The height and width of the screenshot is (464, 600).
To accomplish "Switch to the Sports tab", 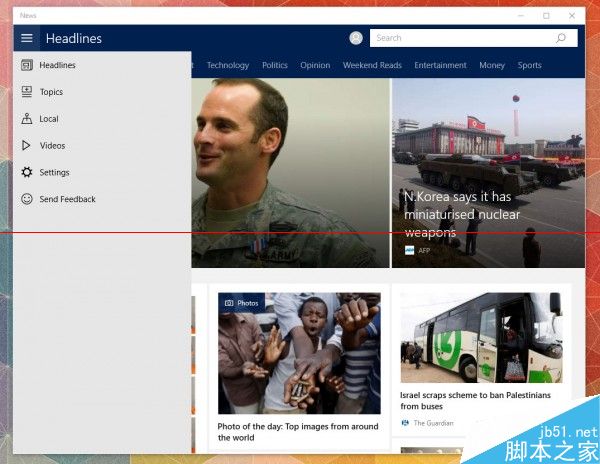I will tap(530, 65).
